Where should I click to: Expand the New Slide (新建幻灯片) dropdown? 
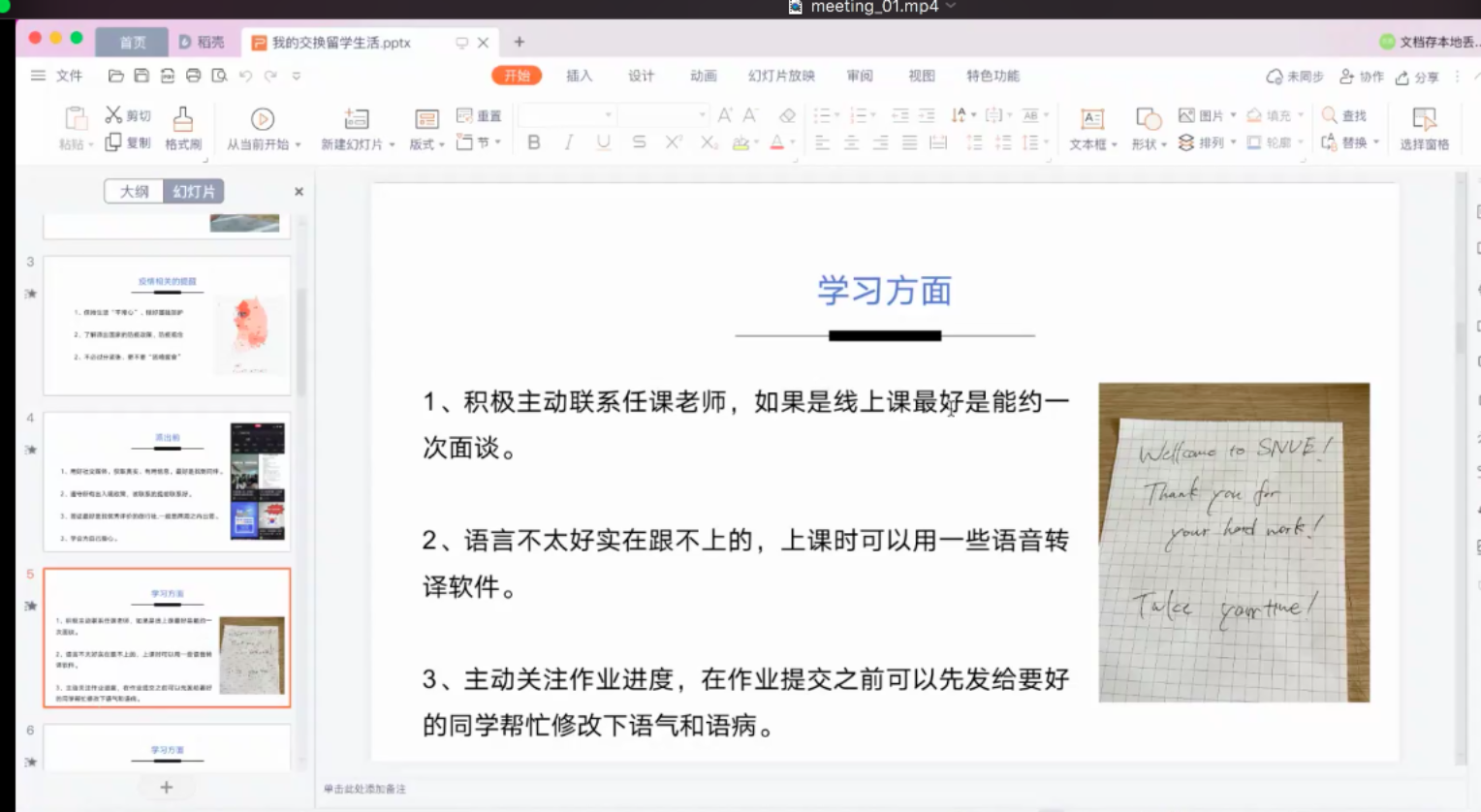[392, 144]
